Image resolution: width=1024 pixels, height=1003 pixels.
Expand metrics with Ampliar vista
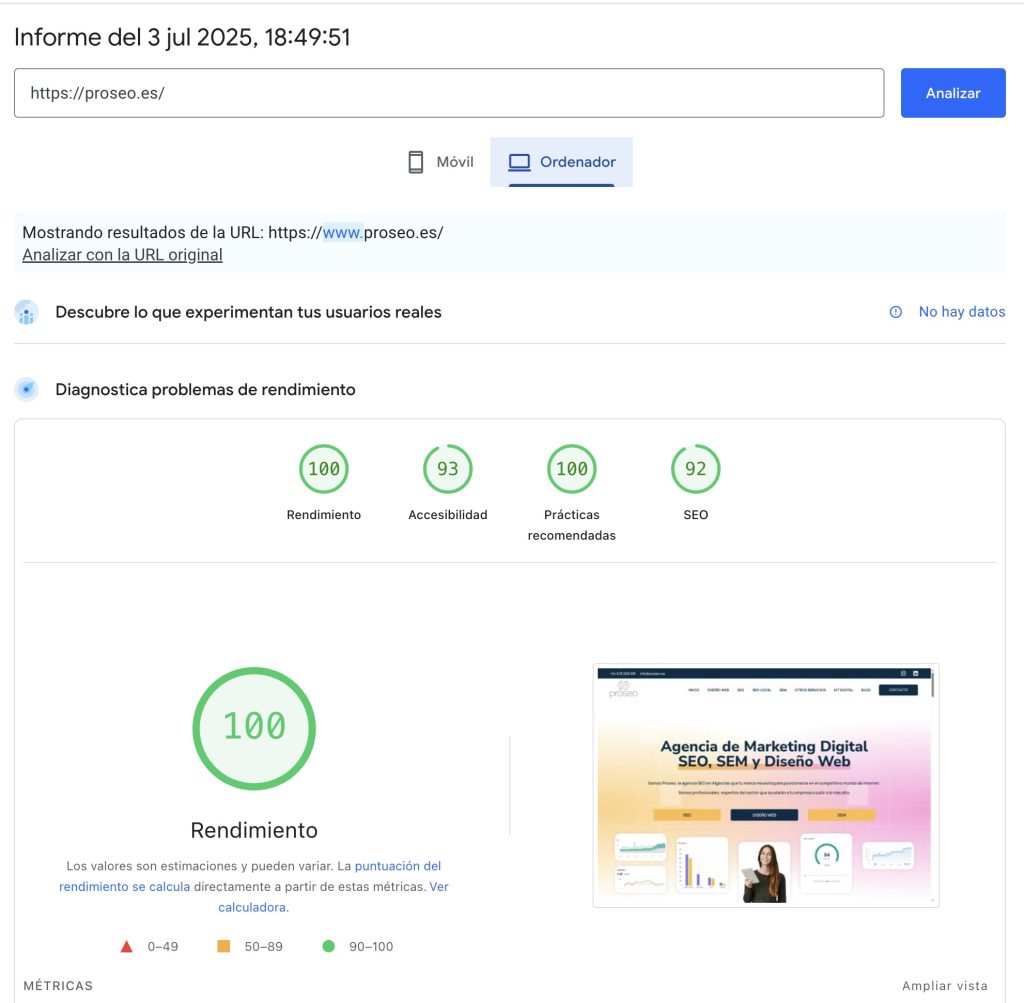pyautogui.click(x=944, y=985)
